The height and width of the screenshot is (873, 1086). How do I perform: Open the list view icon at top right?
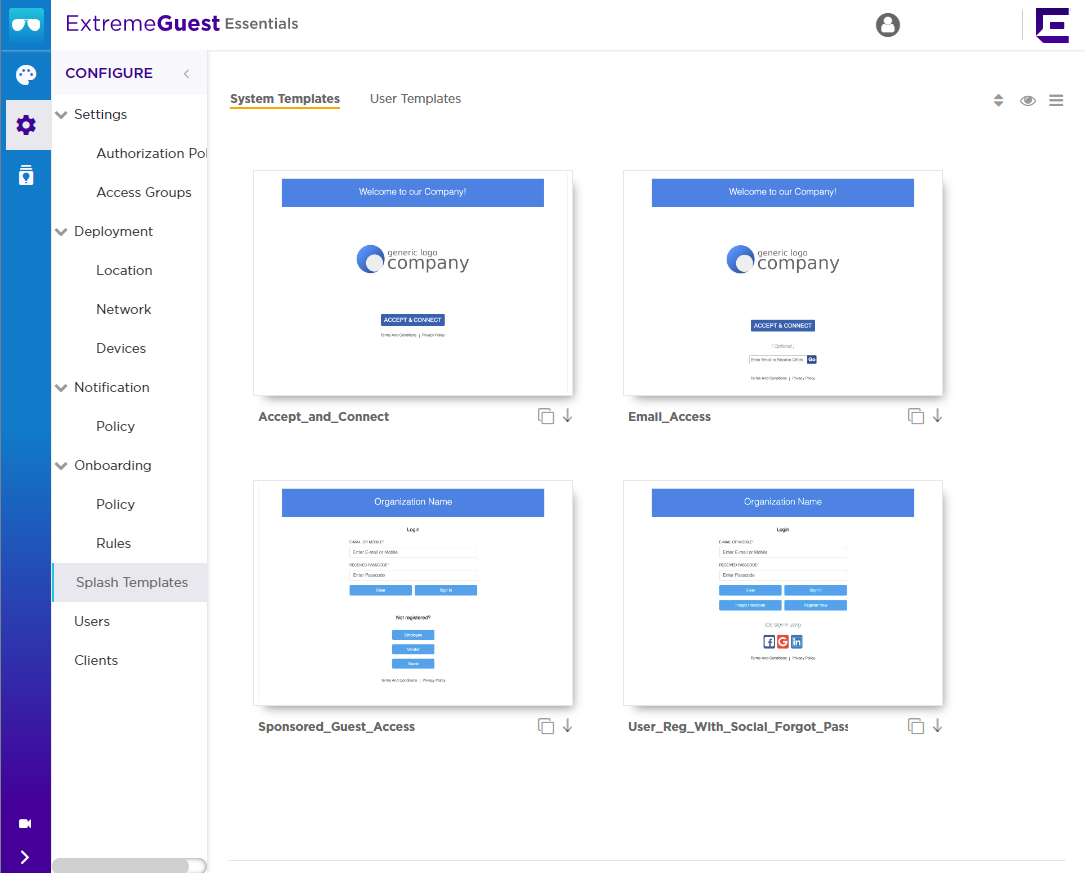[x=1057, y=100]
